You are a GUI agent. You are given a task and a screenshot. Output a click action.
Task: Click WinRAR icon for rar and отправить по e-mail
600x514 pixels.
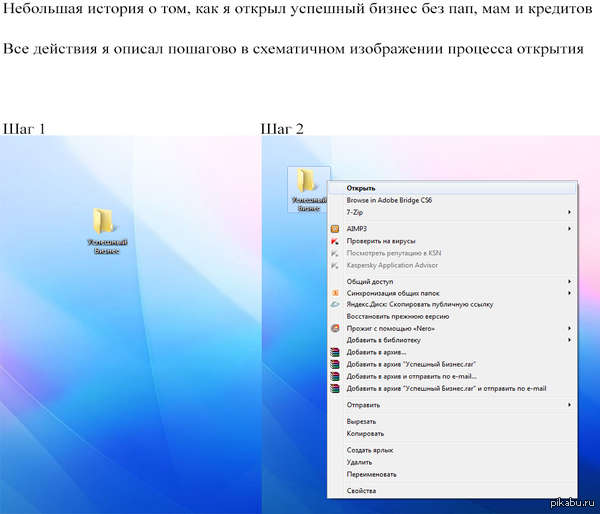click(335, 388)
